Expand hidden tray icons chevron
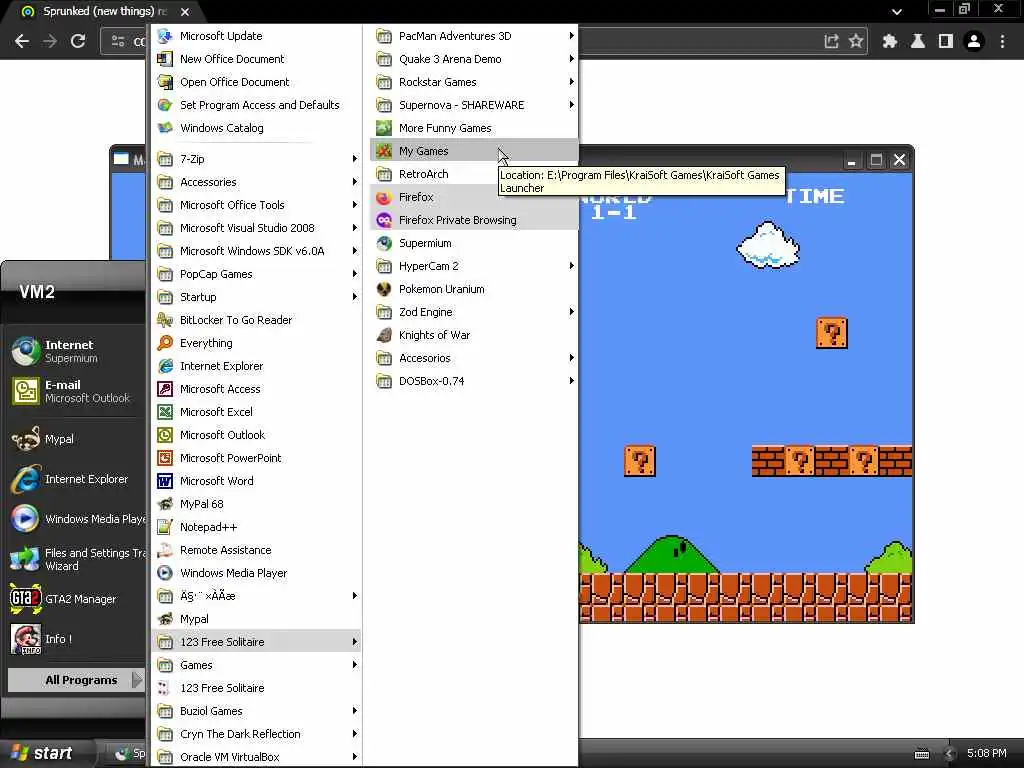The image size is (1024, 768). [950, 754]
